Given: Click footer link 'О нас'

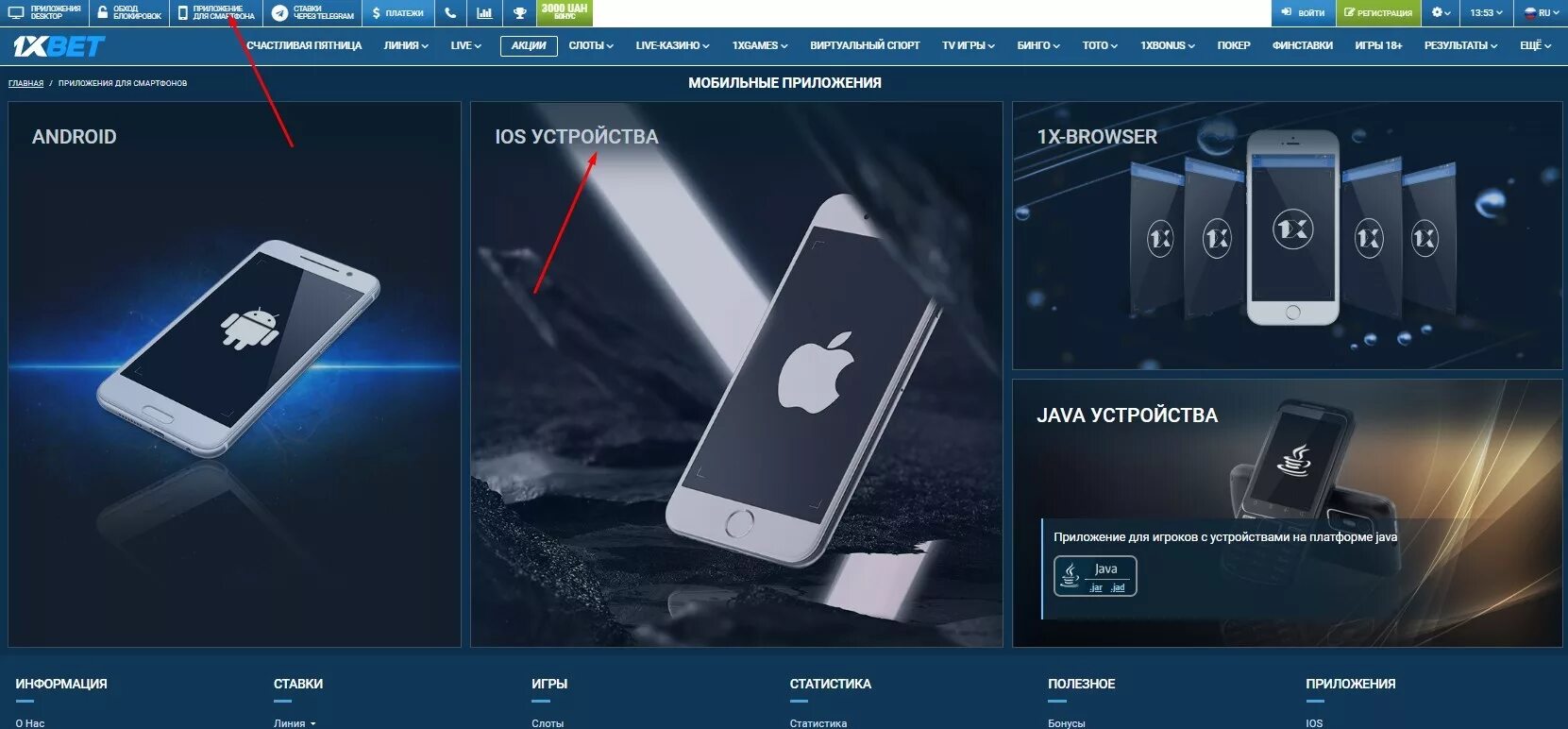Looking at the screenshot, I should pyautogui.click(x=30, y=723).
